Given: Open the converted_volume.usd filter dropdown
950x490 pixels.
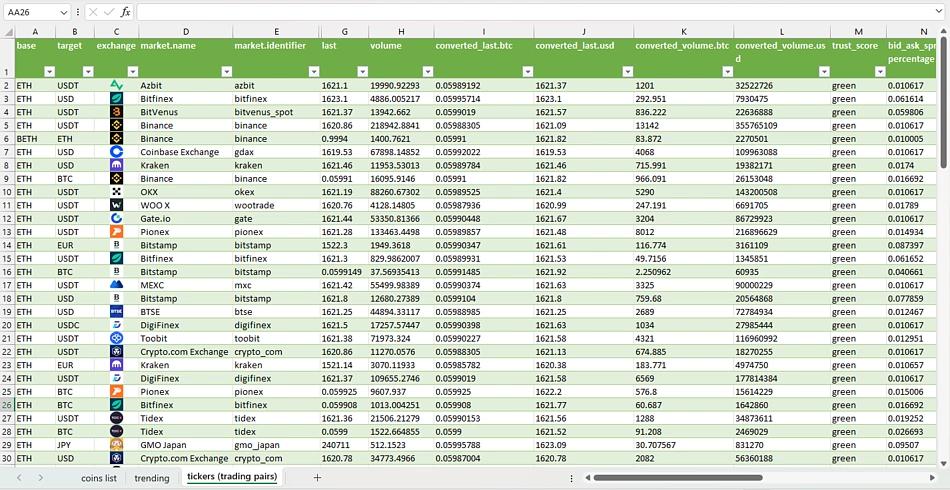Looking at the screenshot, I should [824, 72].
